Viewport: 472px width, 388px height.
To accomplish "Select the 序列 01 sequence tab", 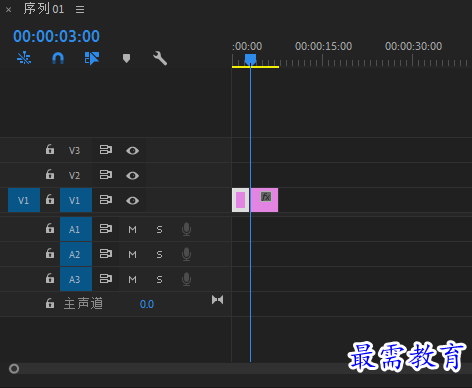I will [x=44, y=9].
